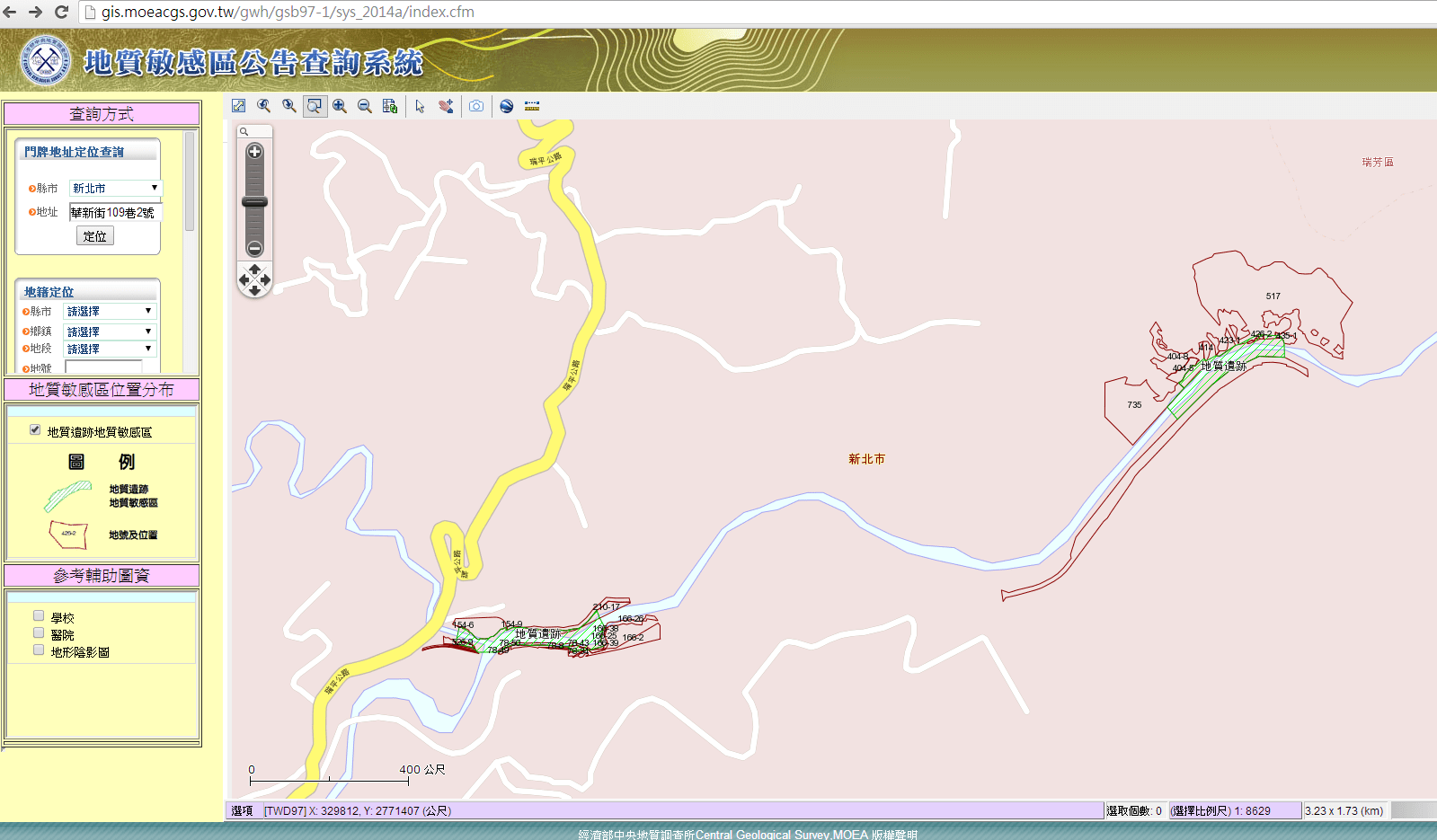Click the 地址 address input field

coord(115,213)
